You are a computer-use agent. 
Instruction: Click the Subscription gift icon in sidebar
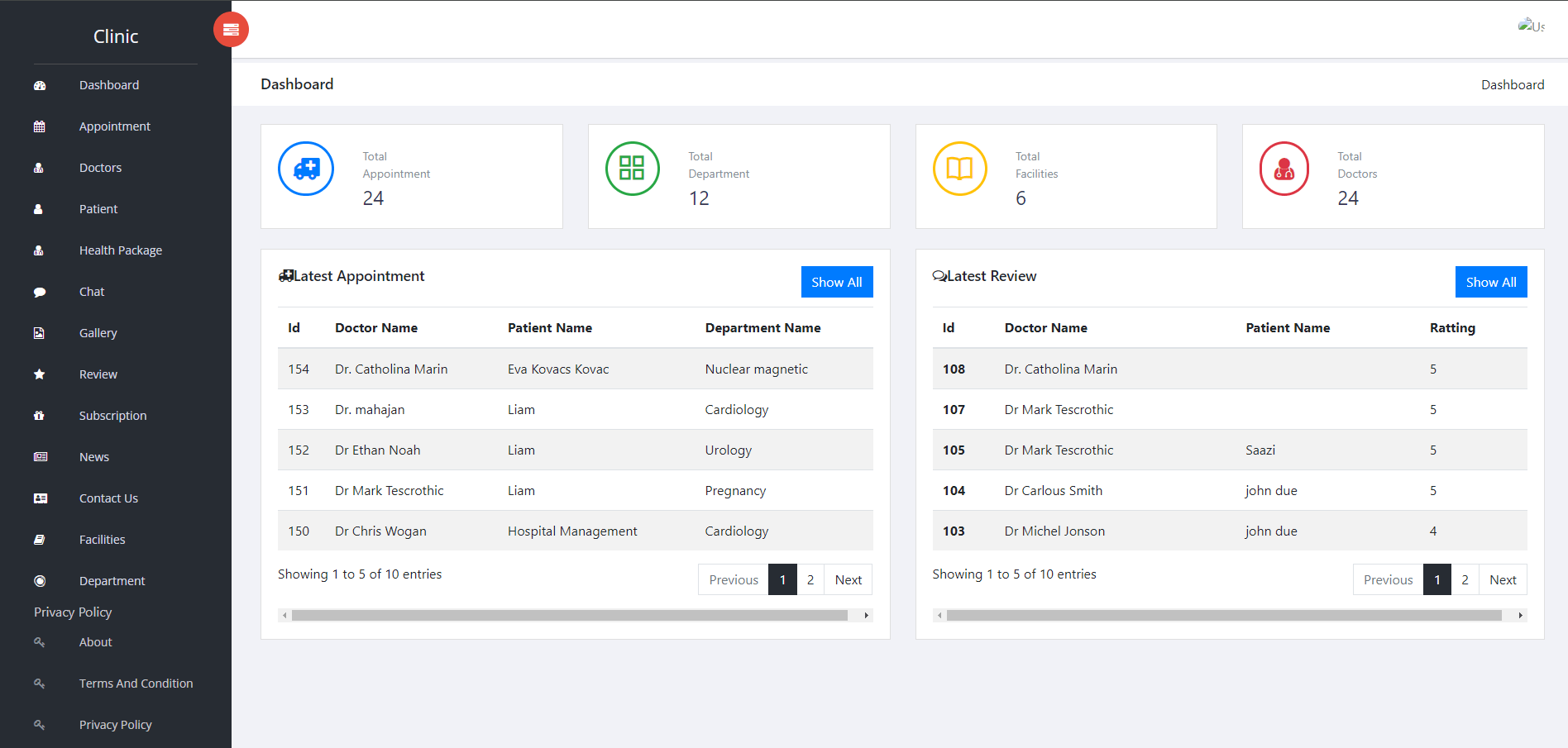40,416
